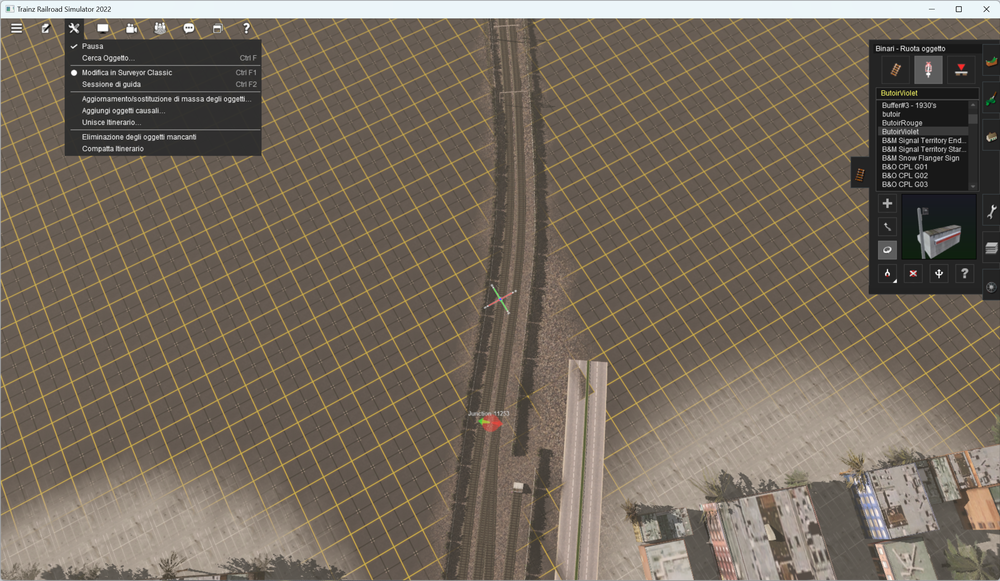The height and width of the screenshot is (581, 1000).
Task: Open the wrench tools tab on right edge
Action: [991, 211]
